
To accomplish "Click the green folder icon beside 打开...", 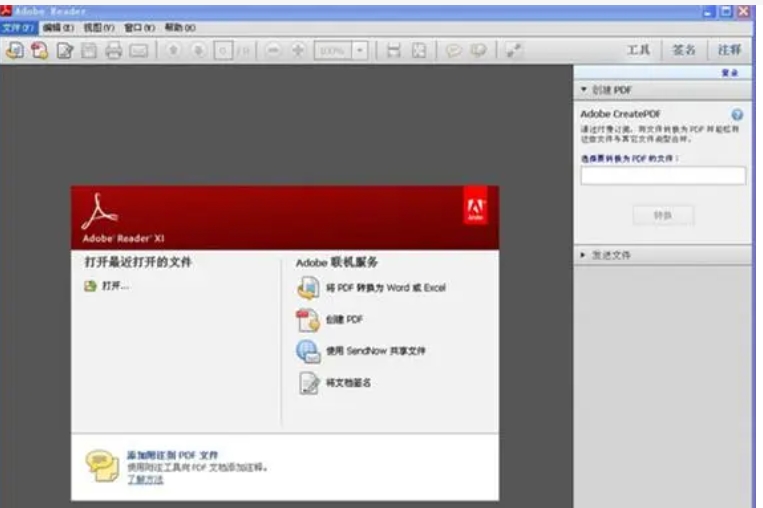I will 91,286.
